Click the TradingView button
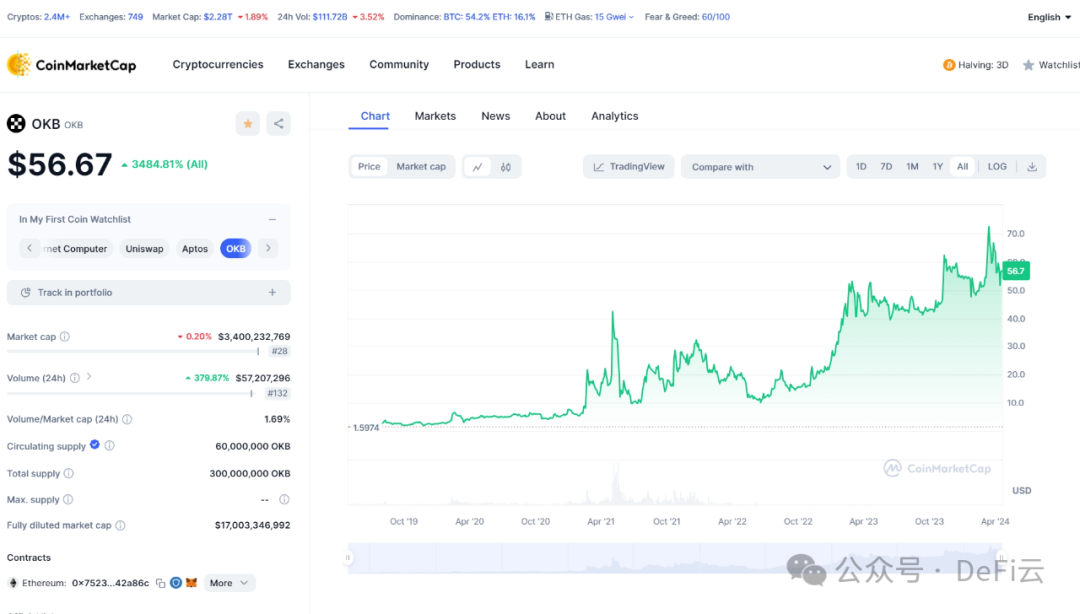Screen dimensions: 1080x614 click(629, 167)
